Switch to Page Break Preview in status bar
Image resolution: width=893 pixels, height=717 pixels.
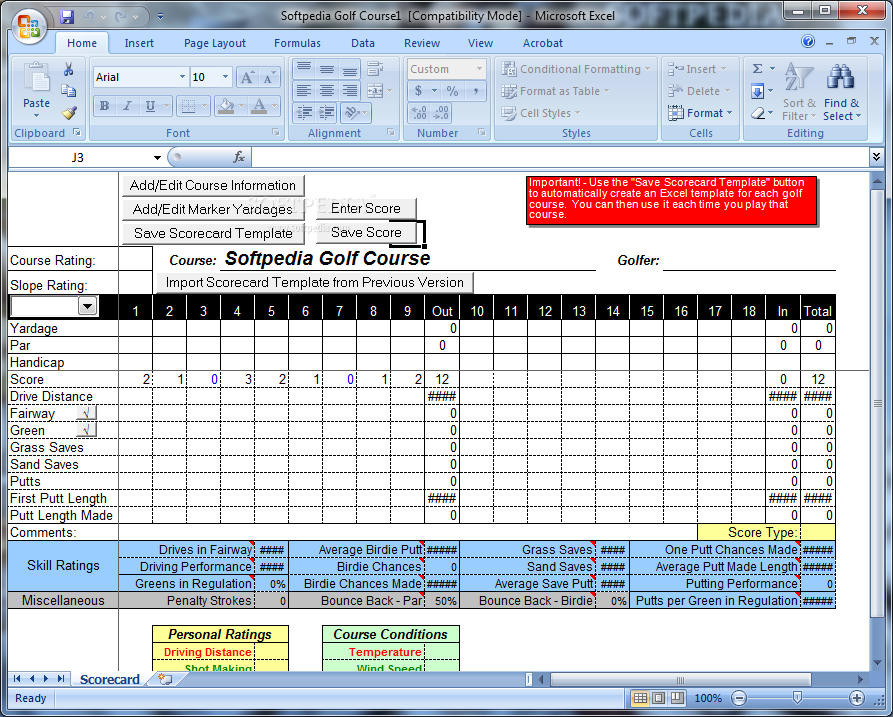(x=677, y=698)
